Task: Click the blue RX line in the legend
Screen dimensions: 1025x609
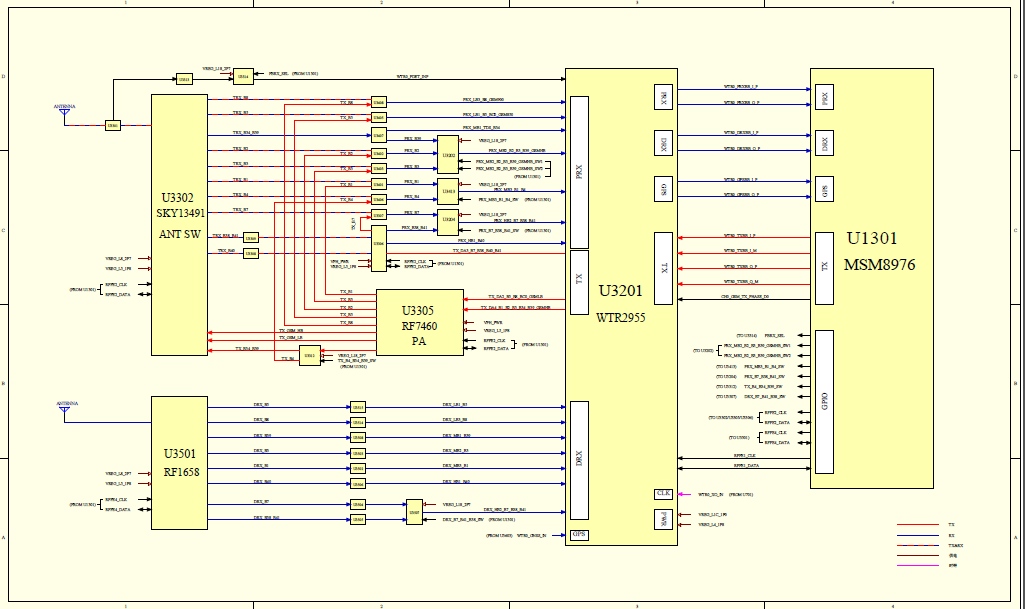Action: 918,535
